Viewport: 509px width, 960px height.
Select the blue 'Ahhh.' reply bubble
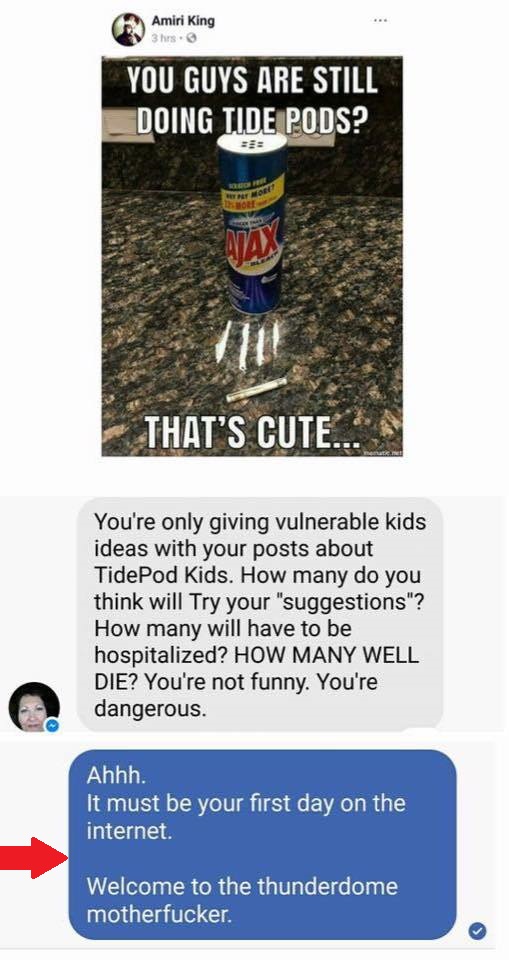click(x=262, y=845)
